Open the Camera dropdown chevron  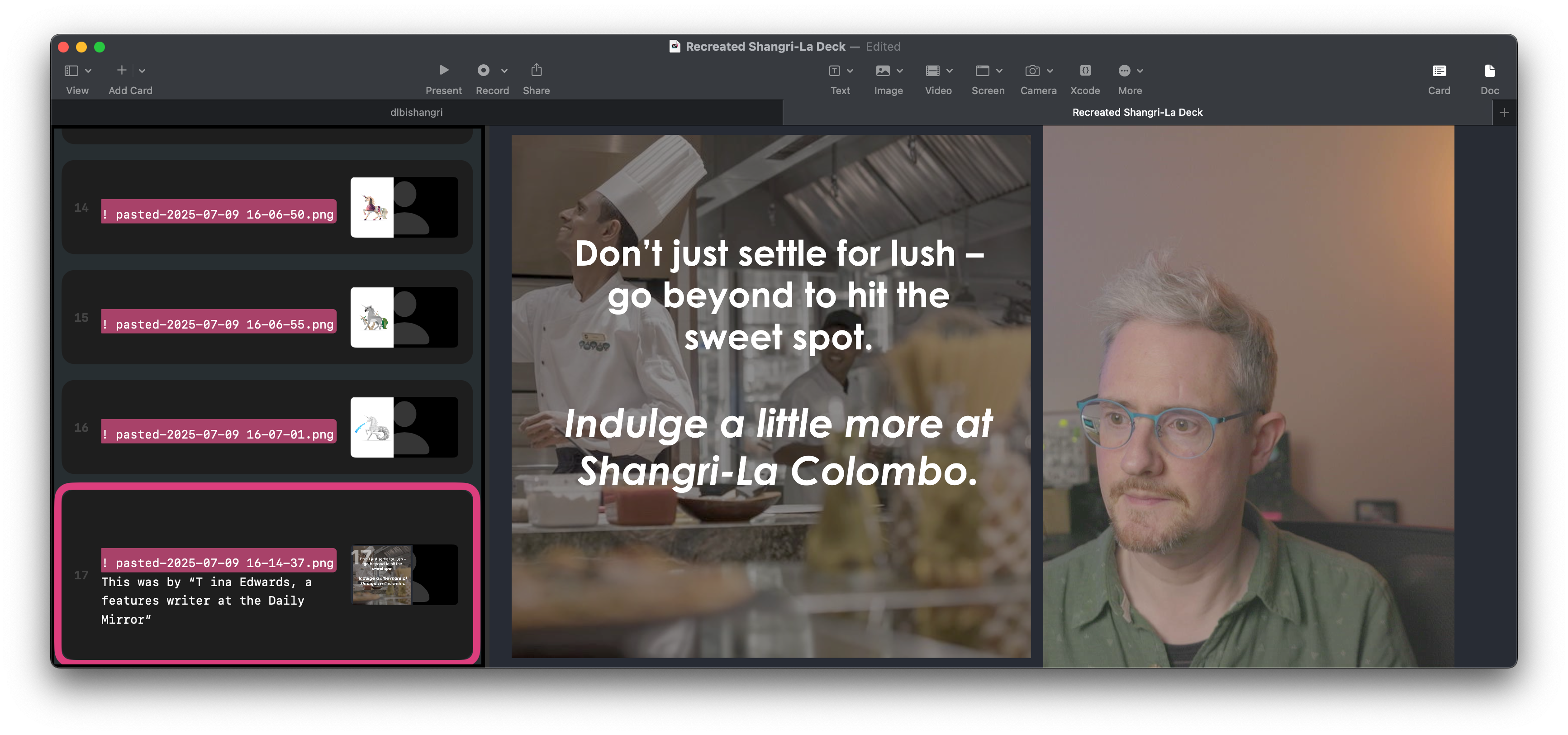(1050, 71)
